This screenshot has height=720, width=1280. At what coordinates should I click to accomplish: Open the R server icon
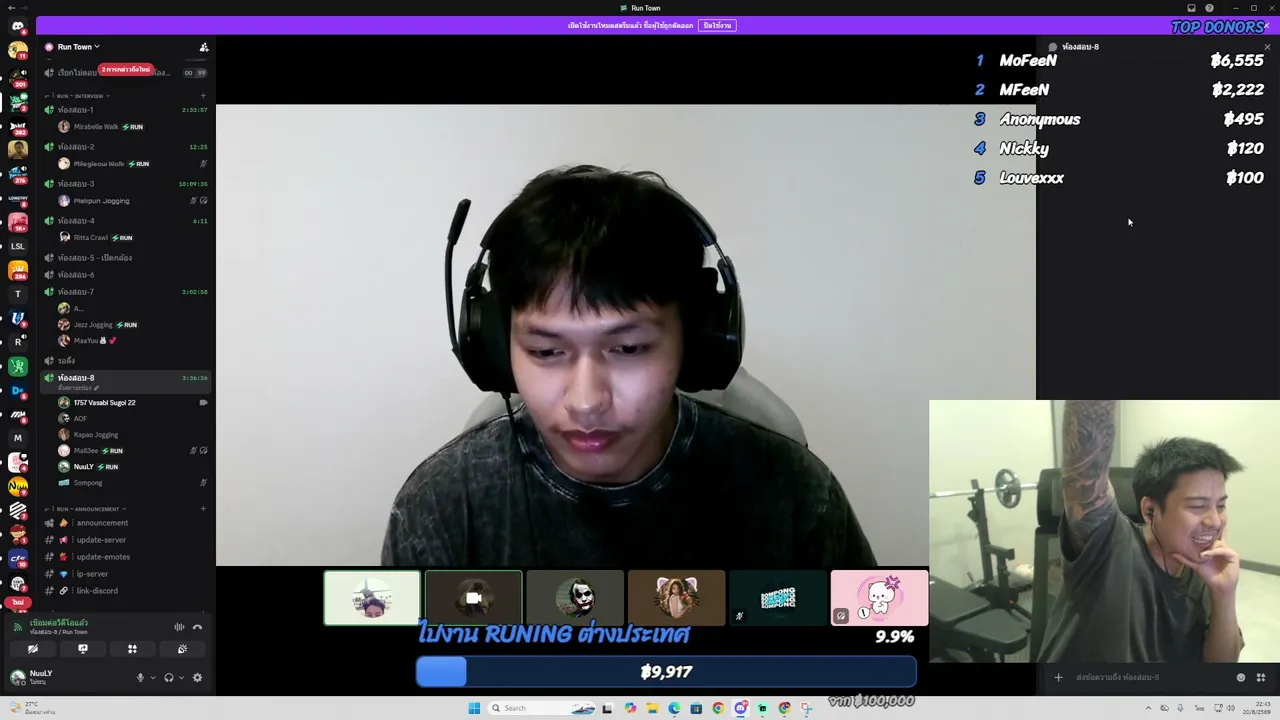tap(18, 342)
